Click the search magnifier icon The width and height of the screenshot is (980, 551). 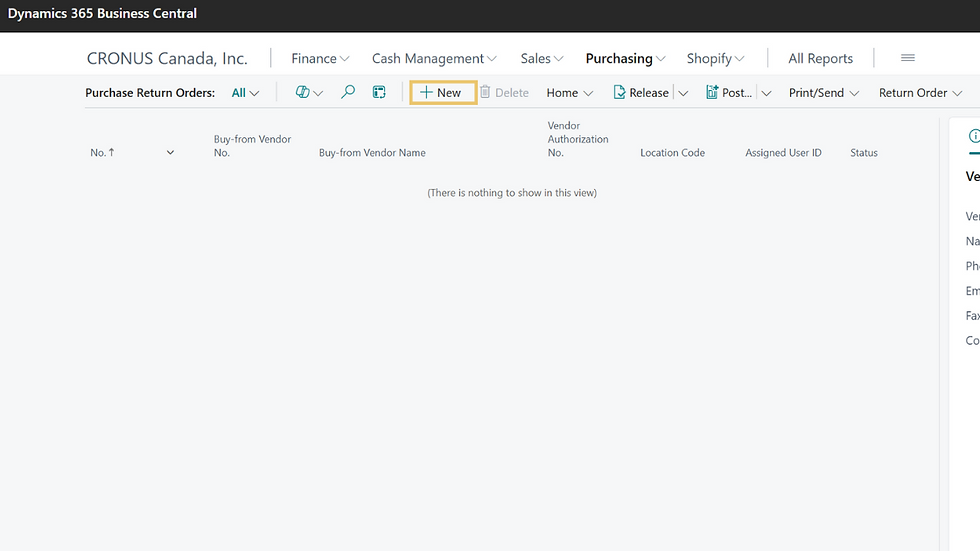coord(348,92)
